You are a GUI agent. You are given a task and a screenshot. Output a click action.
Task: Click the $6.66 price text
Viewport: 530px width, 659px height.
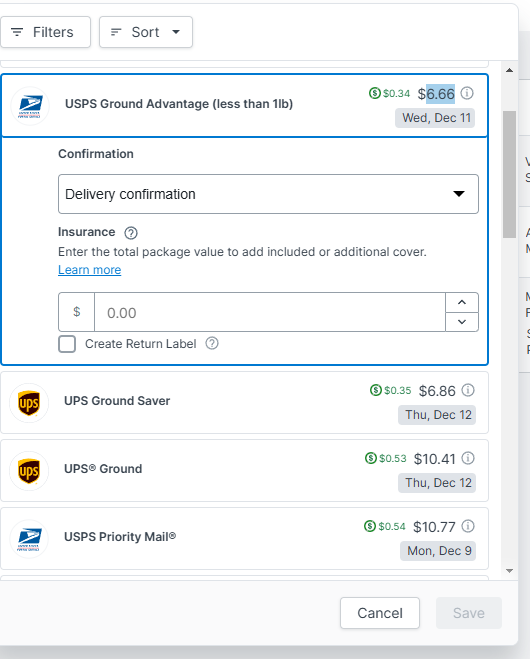(x=436, y=94)
